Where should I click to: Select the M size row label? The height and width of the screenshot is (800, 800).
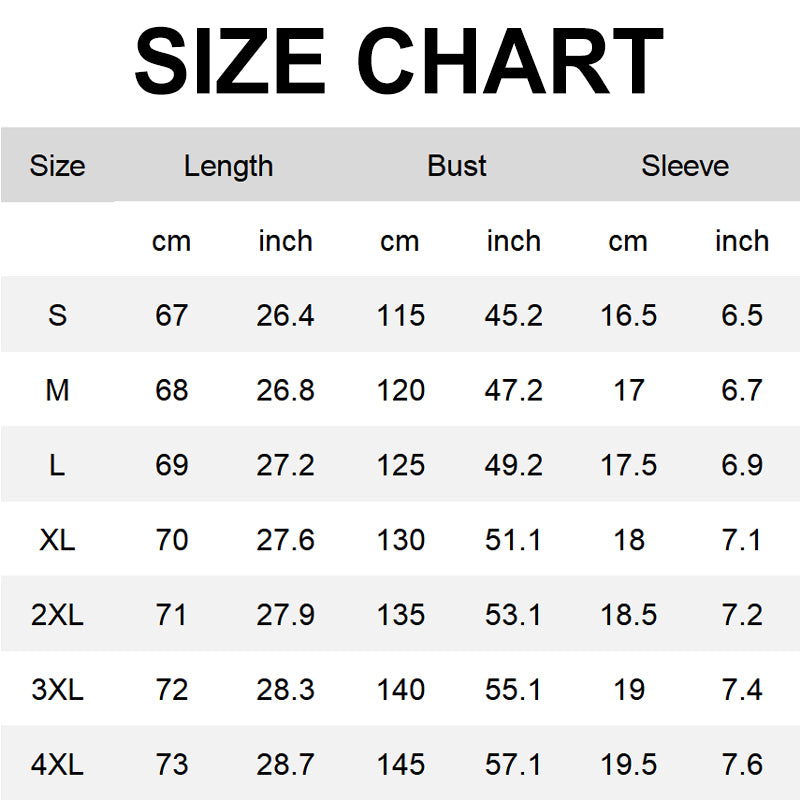pos(57,391)
